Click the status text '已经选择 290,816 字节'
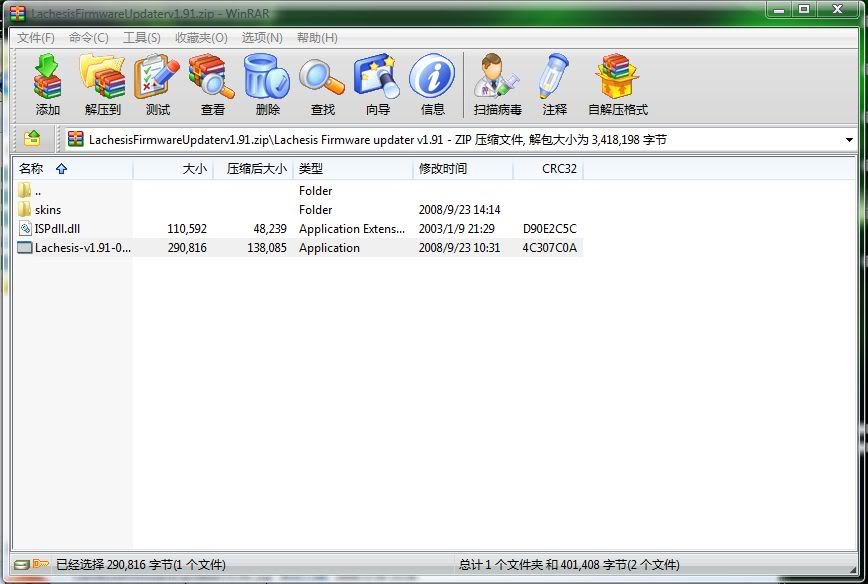868x584 pixels. pyautogui.click(x=114, y=565)
